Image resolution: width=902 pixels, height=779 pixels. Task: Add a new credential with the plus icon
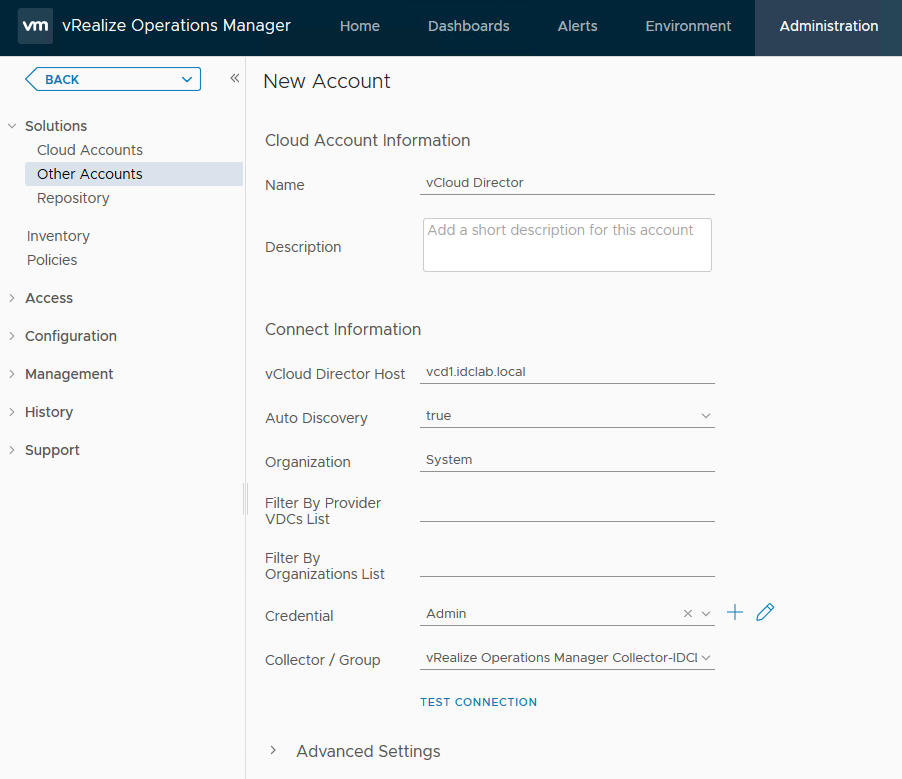(x=735, y=612)
